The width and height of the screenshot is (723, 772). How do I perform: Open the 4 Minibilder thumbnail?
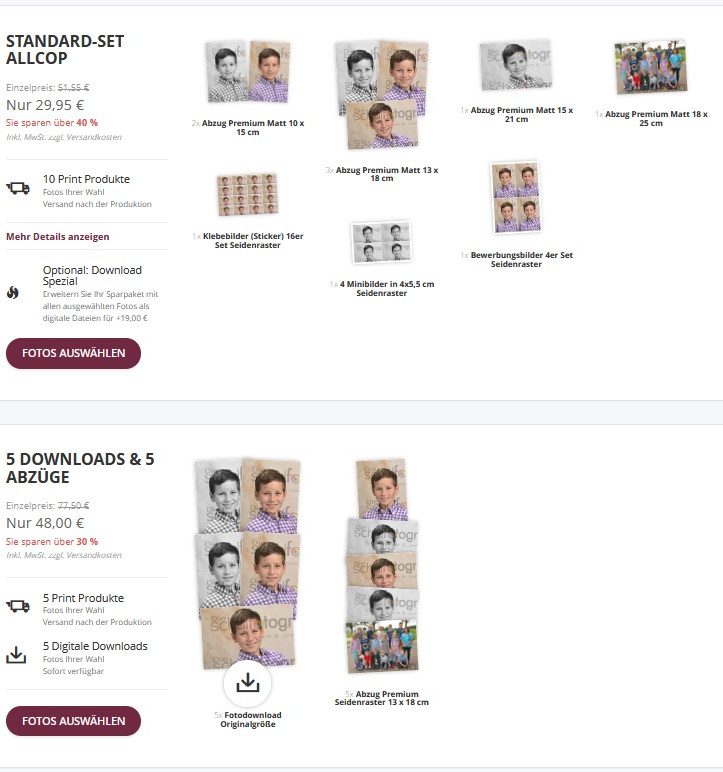382,242
